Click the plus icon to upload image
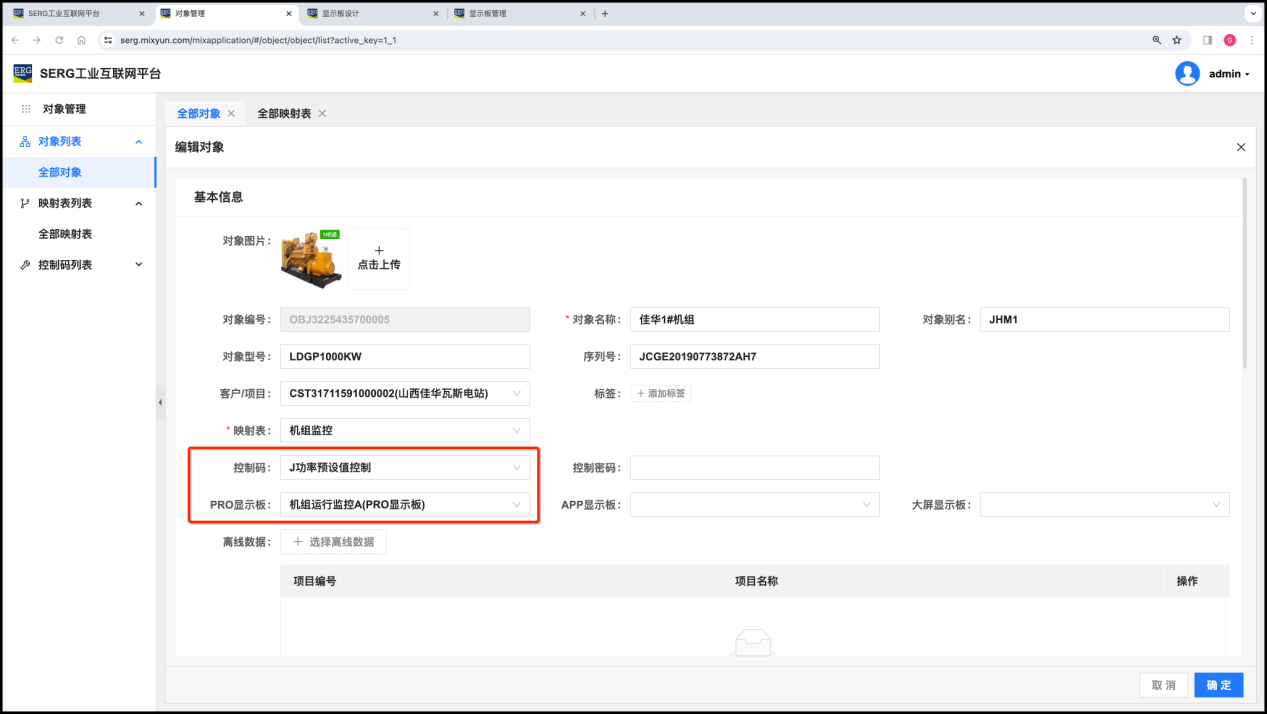 [x=379, y=251]
